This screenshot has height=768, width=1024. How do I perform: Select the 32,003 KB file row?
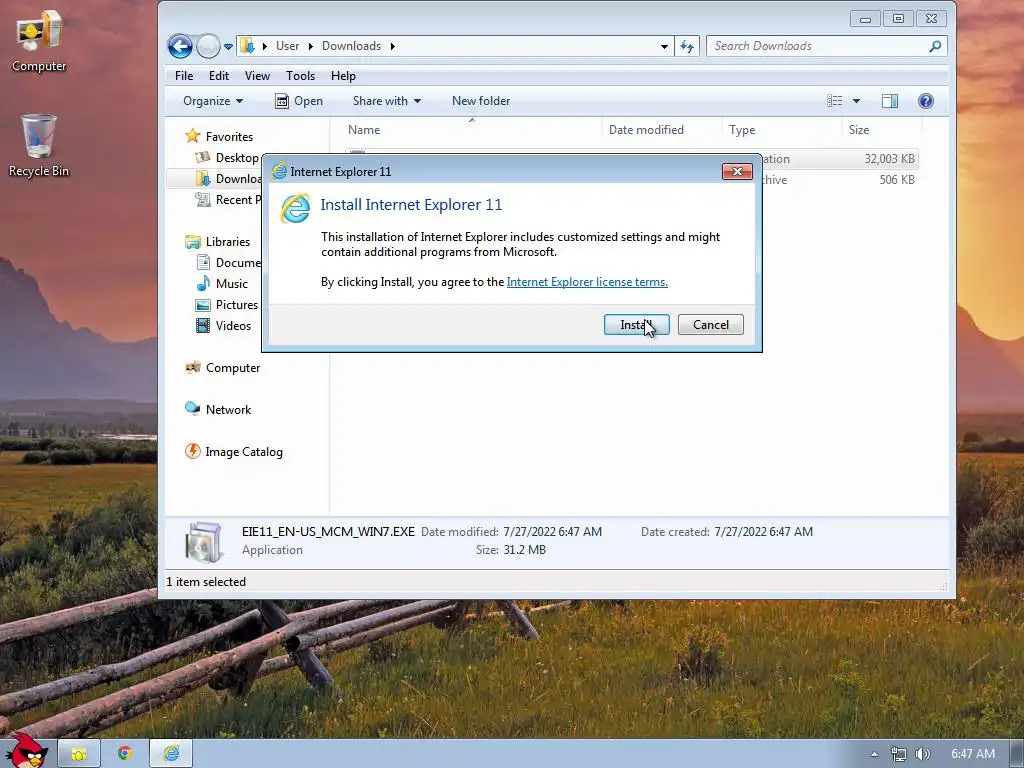click(840, 159)
